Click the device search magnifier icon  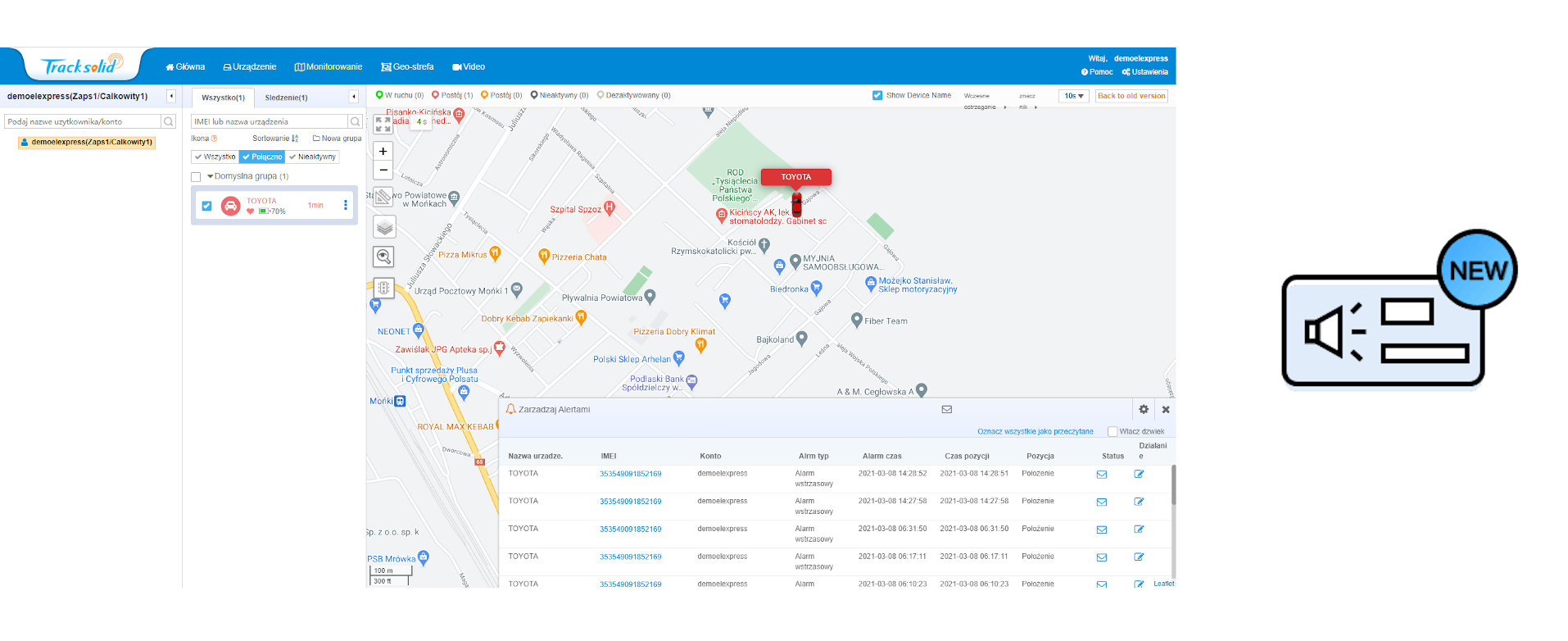[356, 121]
